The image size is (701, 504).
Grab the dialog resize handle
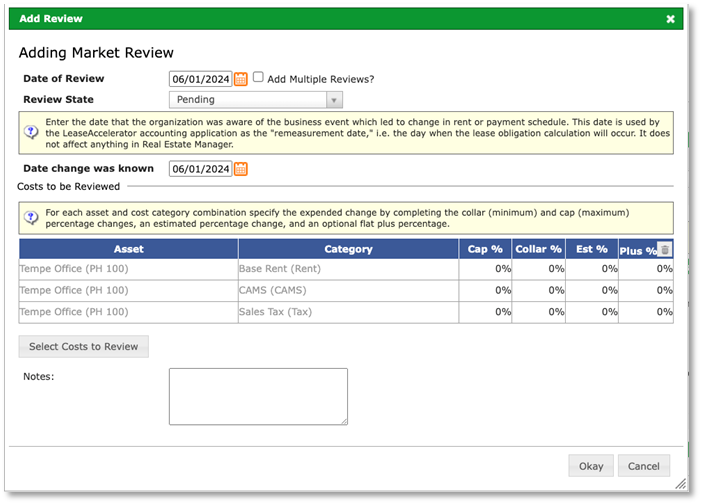pos(680,484)
